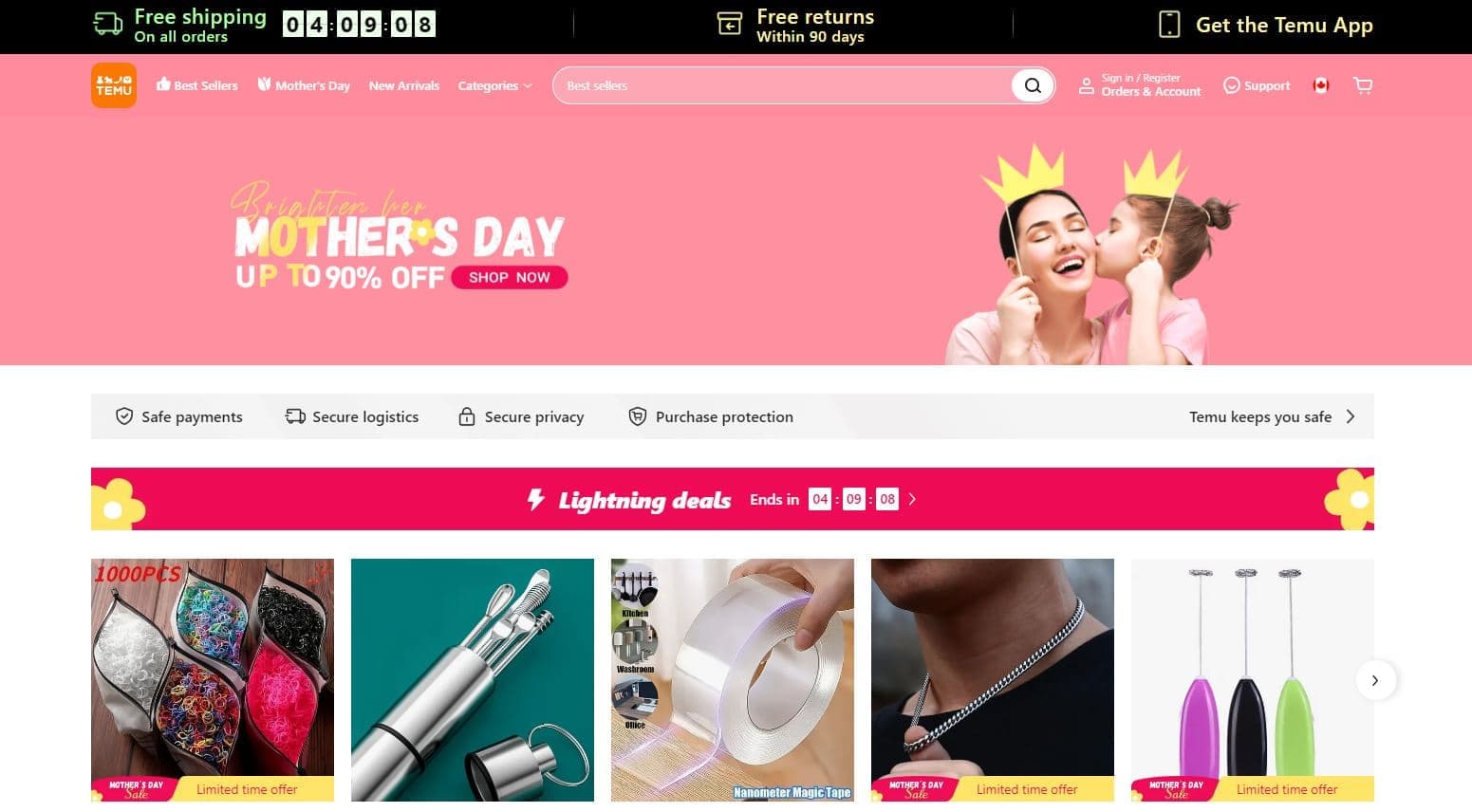Advance product carousel with next arrow
The image size is (1472, 812).
coord(1375,680)
